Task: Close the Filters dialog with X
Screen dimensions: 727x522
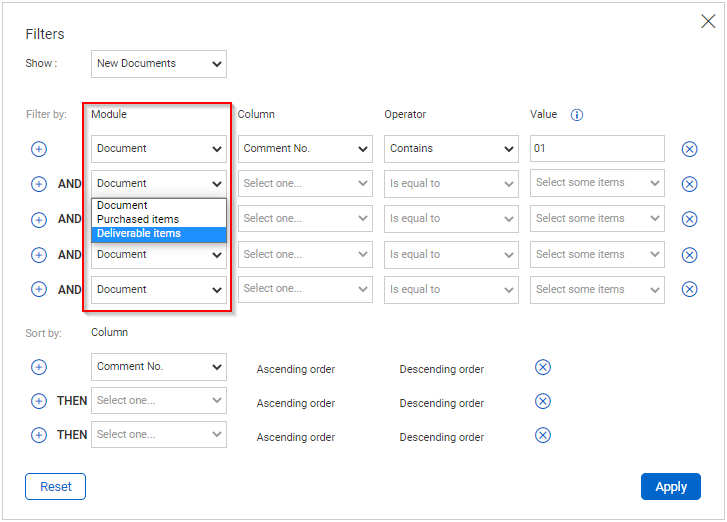Action: tap(708, 21)
